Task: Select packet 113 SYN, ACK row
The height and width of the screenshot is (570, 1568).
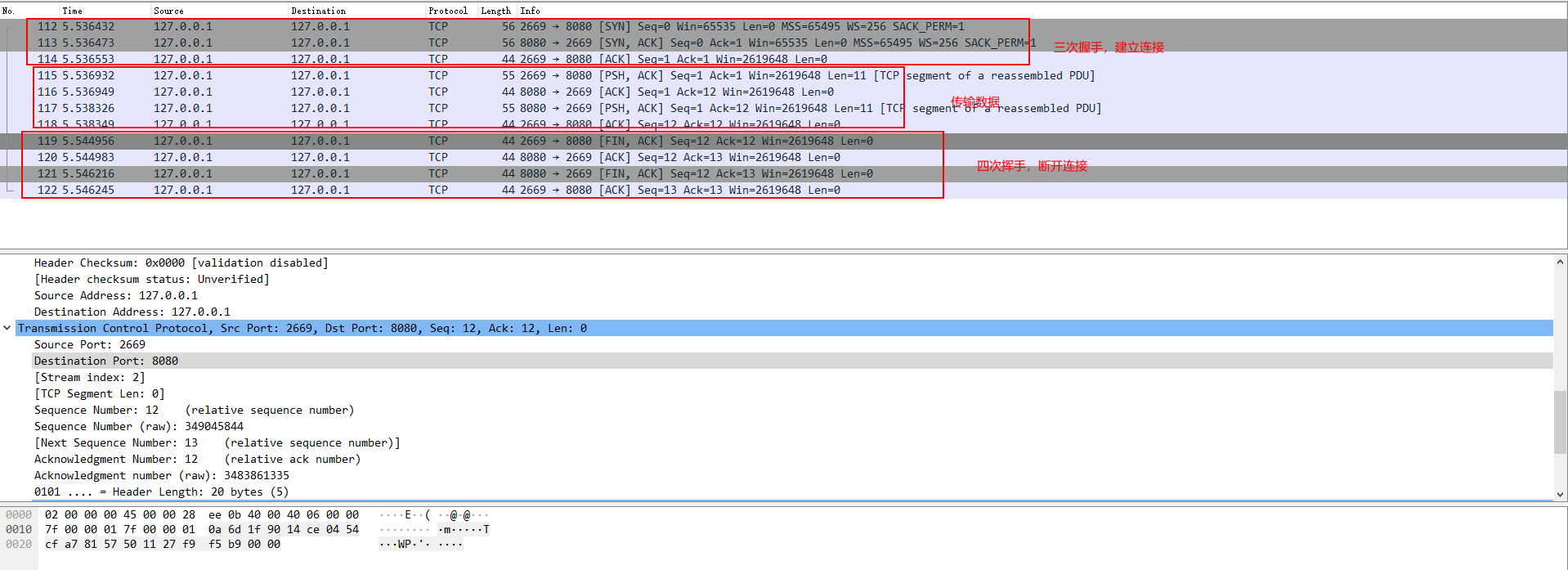Action: tap(783, 43)
